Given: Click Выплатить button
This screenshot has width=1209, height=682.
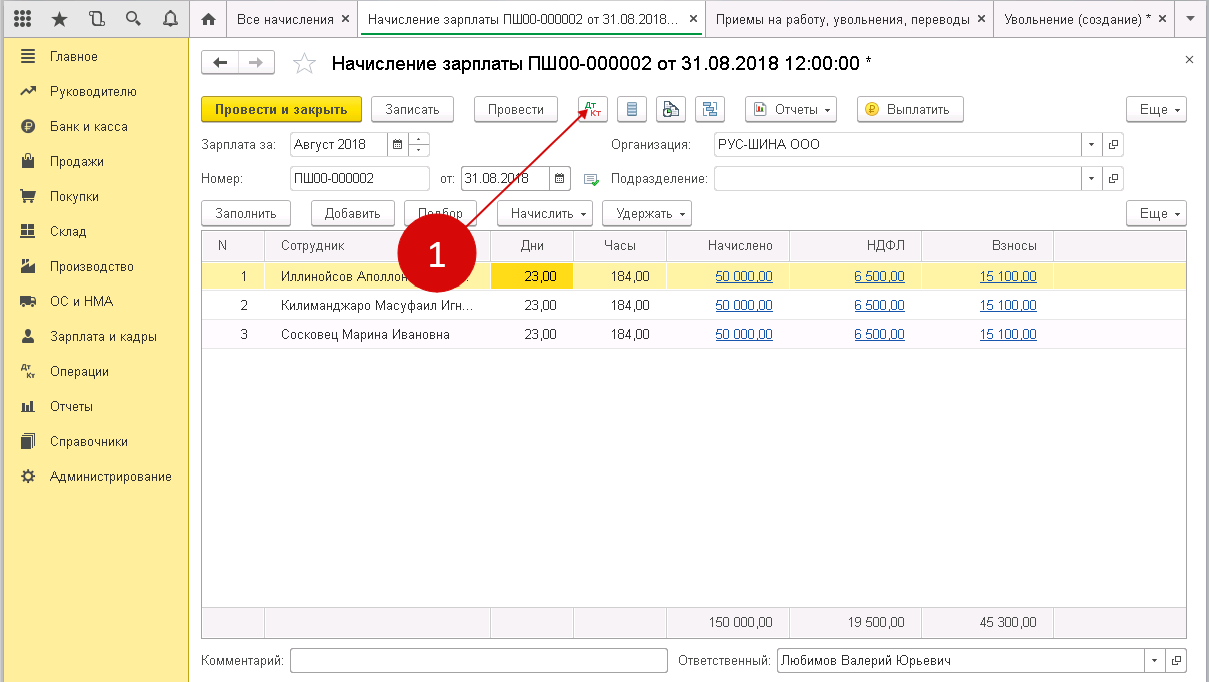Looking at the screenshot, I should tap(910, 109).
